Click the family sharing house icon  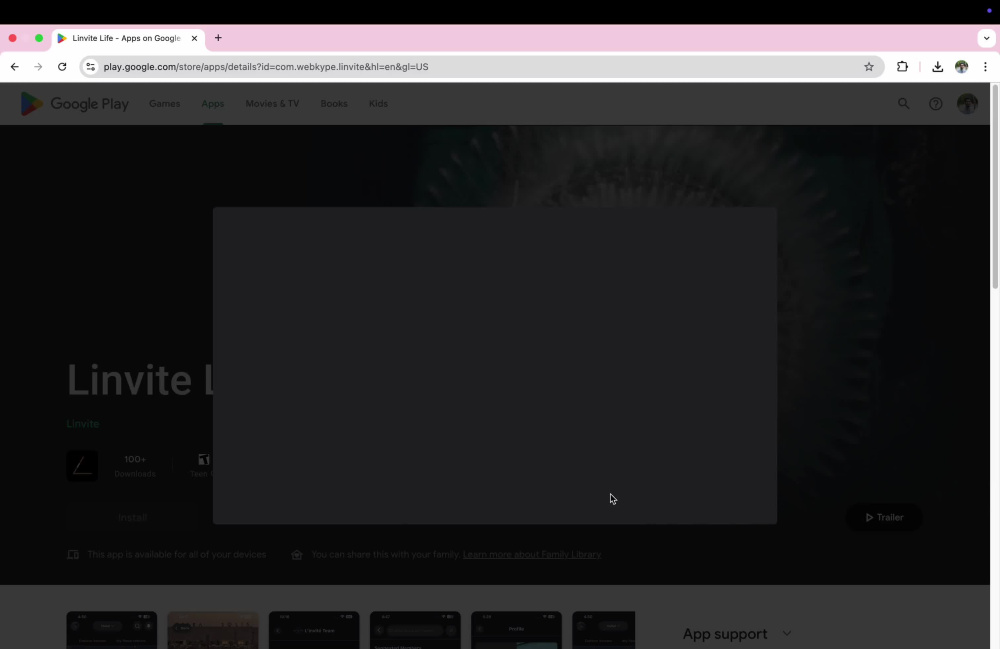[x=297, y=555]
